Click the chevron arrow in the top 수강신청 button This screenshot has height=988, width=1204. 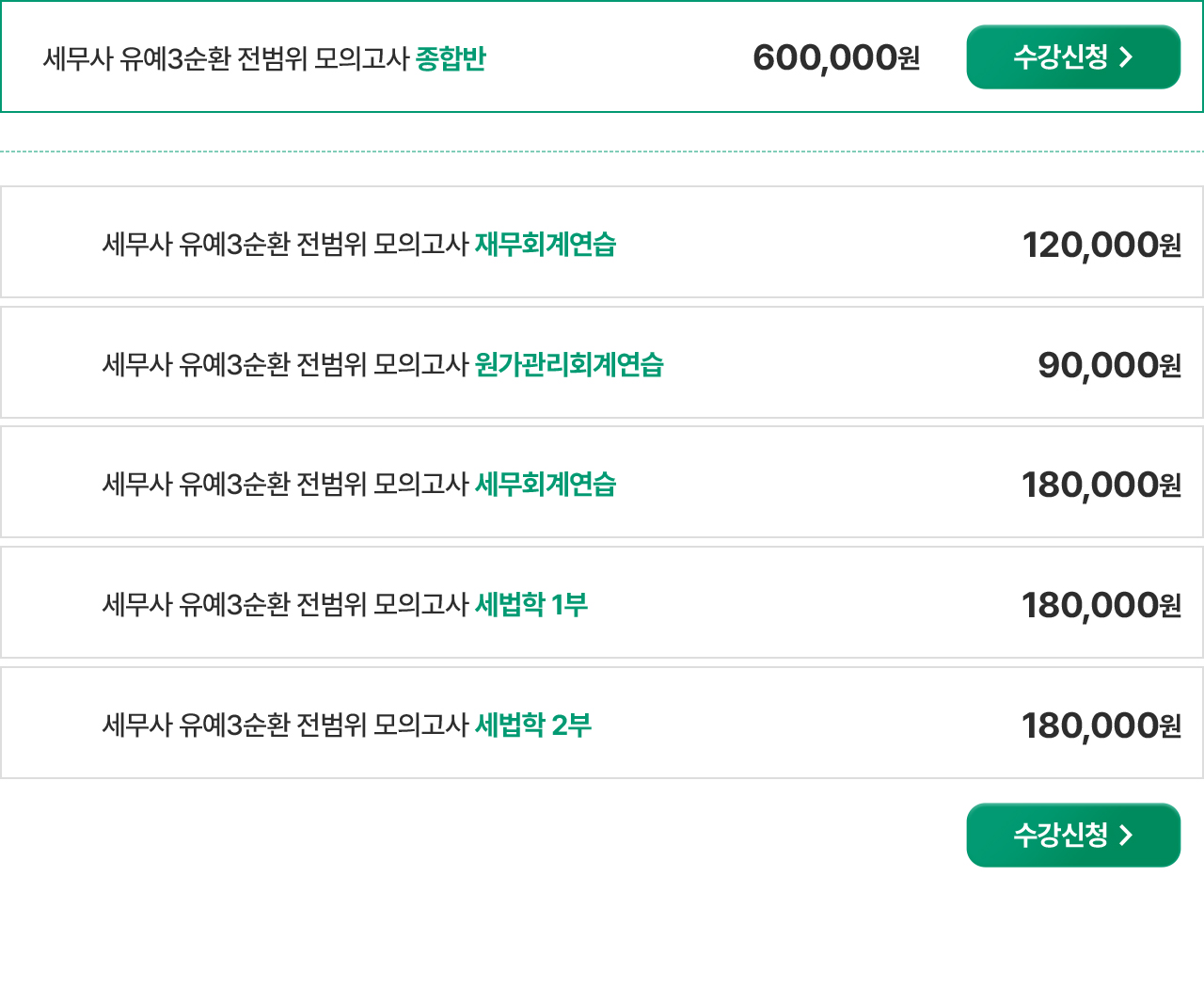click(1126, 57)
